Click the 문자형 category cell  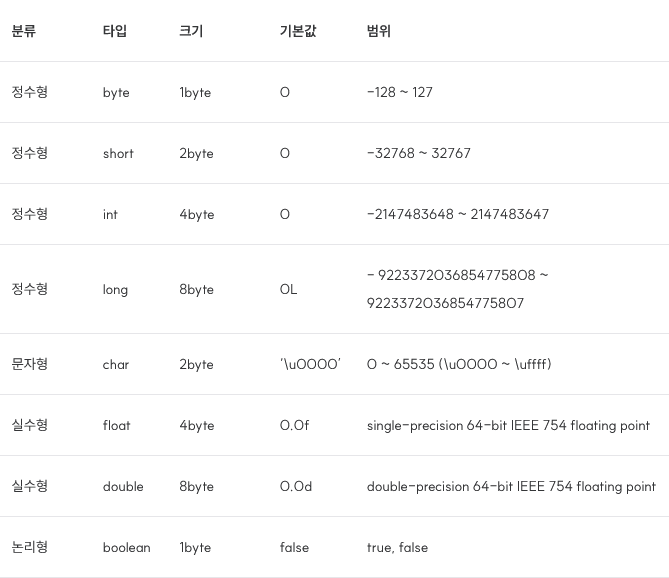click(x=29, y=364)
